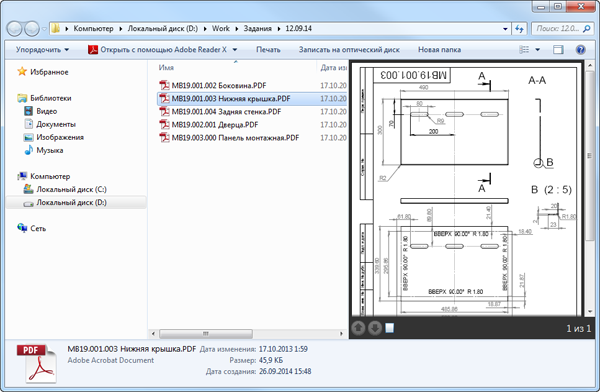The height and width of the screenshot is (392, 600).
Task: Open Локальный диск (C:) in navigation pane
Action: (x=71, y=189)
